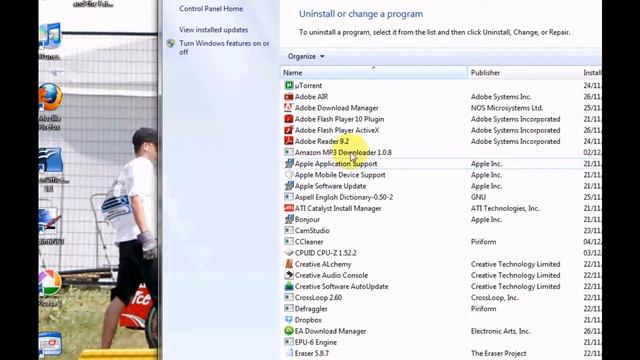Click the CCleaner program icon
This screenshot has width=640, height=360.
click(289, 242)
